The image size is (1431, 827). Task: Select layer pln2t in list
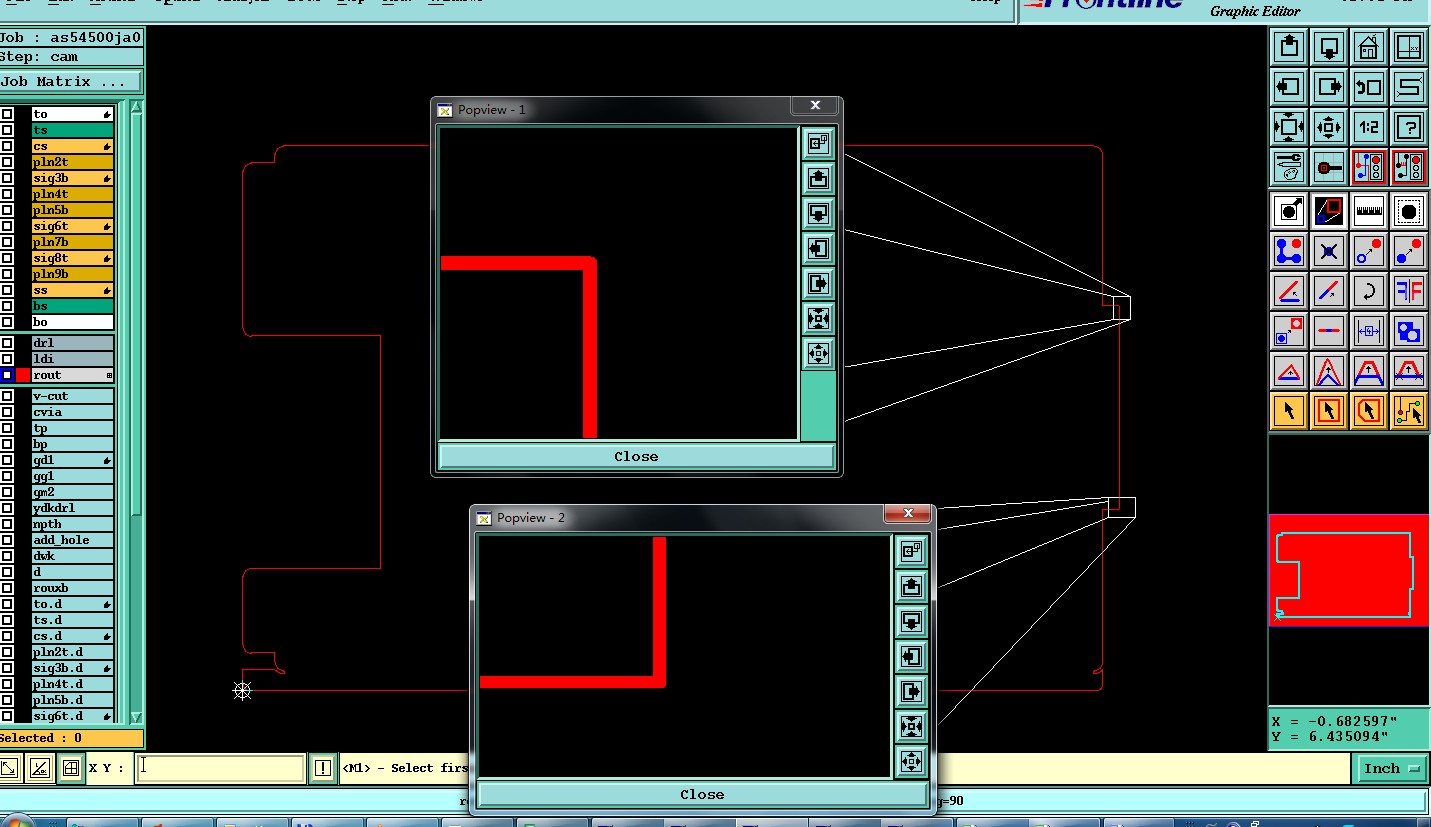72,162
